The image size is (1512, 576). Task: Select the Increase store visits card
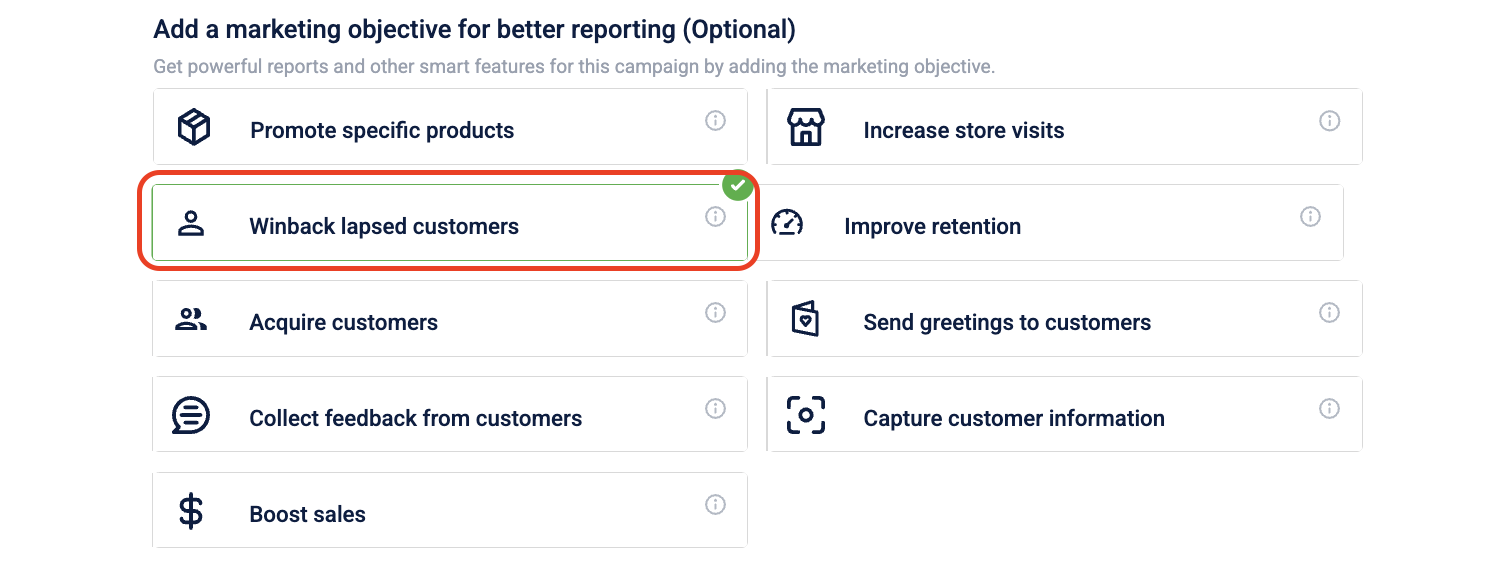pos(1065,126)
